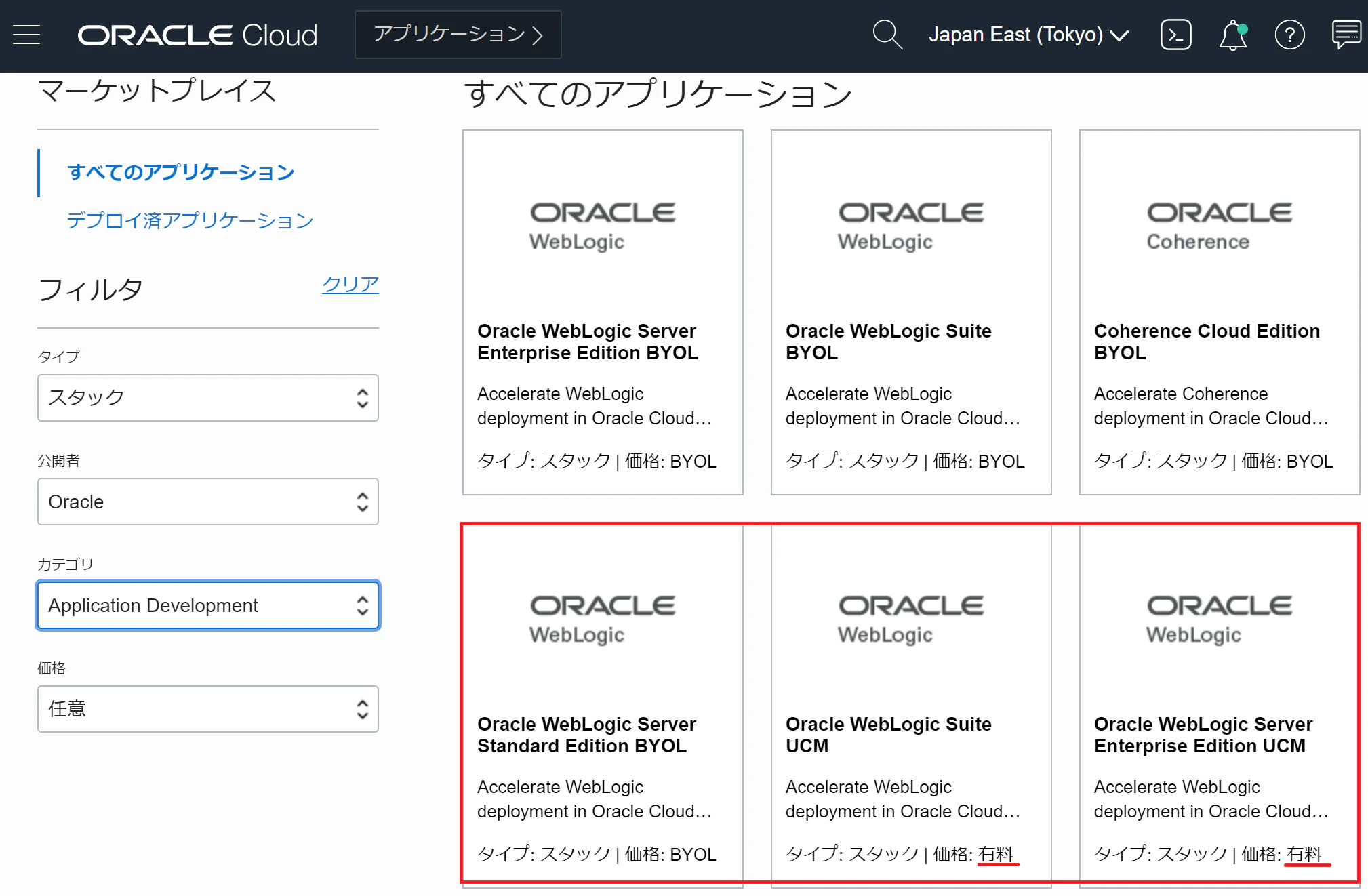This screenshot has height=896, width=1368.
Task: Open the help question mark icon
Action: tap(1289, 35)
